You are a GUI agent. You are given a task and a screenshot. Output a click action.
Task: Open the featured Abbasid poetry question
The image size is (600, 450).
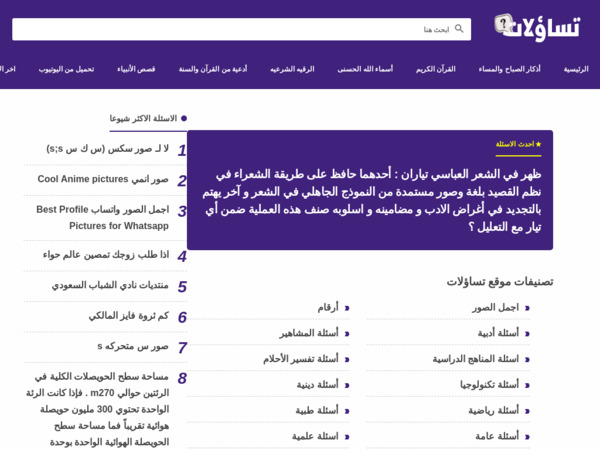point(372,201)
